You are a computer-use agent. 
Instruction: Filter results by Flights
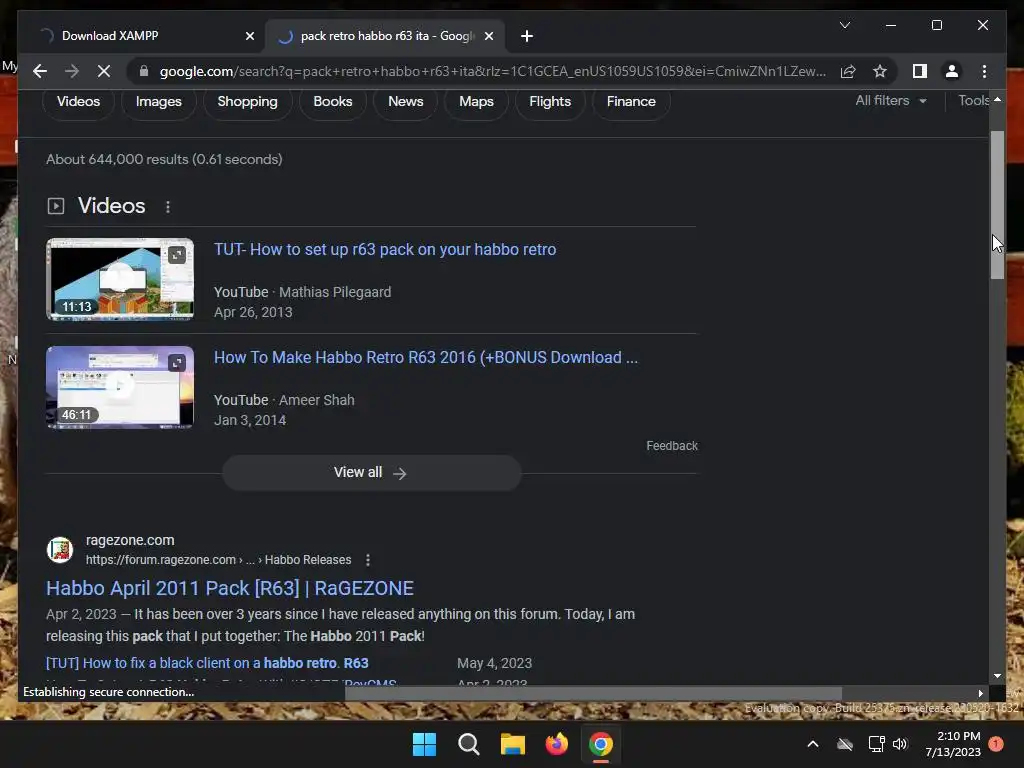point(550,101)
